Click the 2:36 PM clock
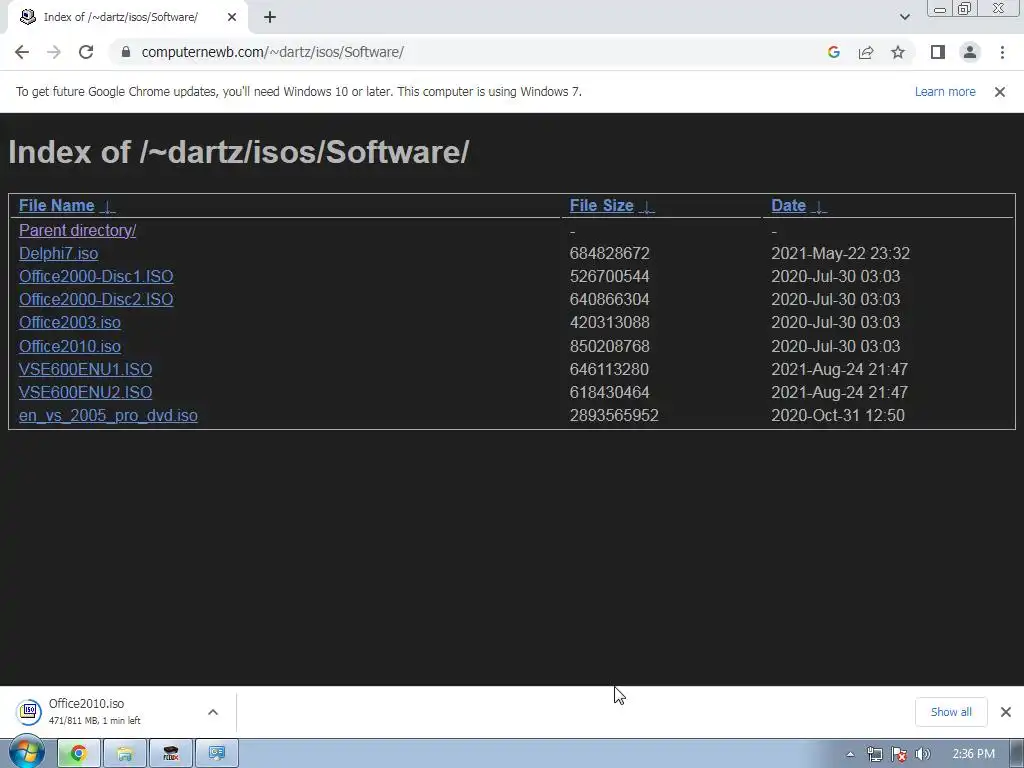This screenshot has width=1024, height=768. (x=974, y=754)
